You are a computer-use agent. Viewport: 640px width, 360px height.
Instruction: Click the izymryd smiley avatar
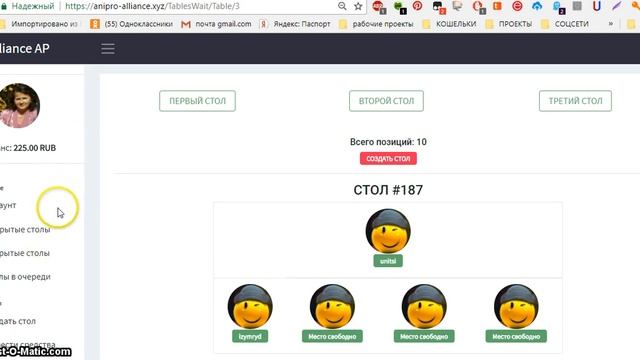pyautogui.click(x=250, y=307)
